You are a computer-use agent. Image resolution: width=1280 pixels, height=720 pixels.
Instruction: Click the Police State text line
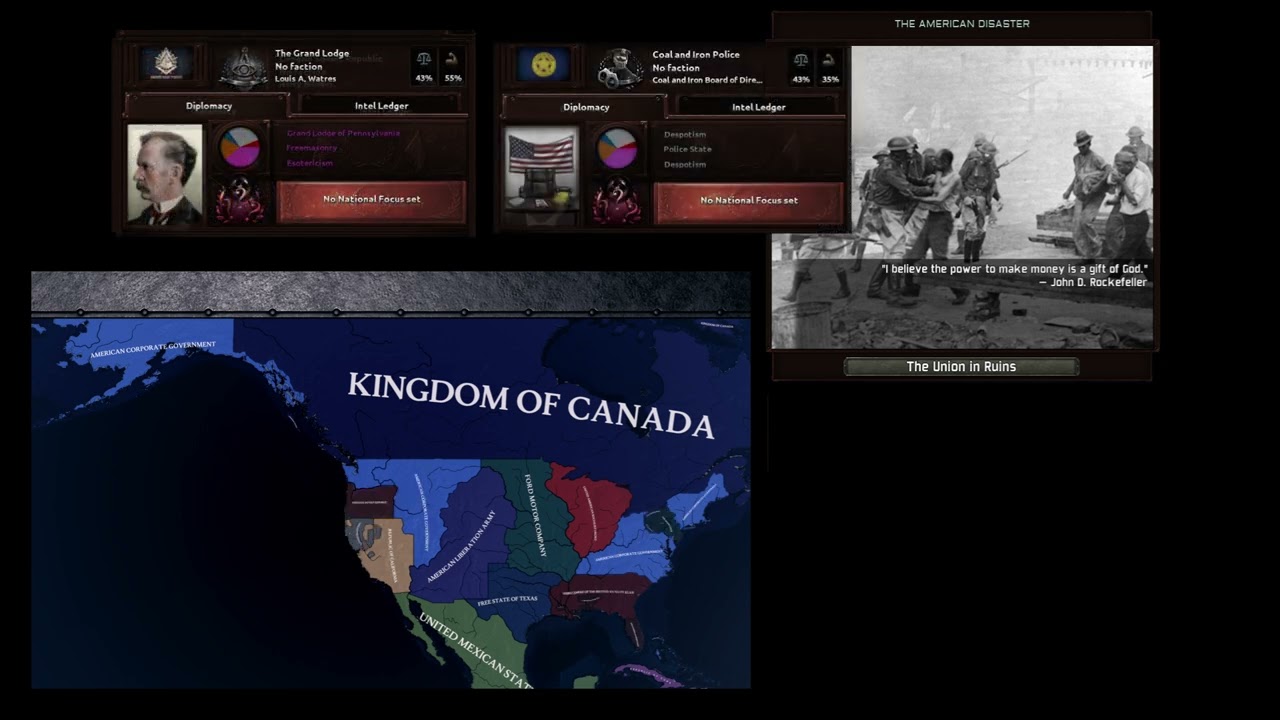click(688, 149)
